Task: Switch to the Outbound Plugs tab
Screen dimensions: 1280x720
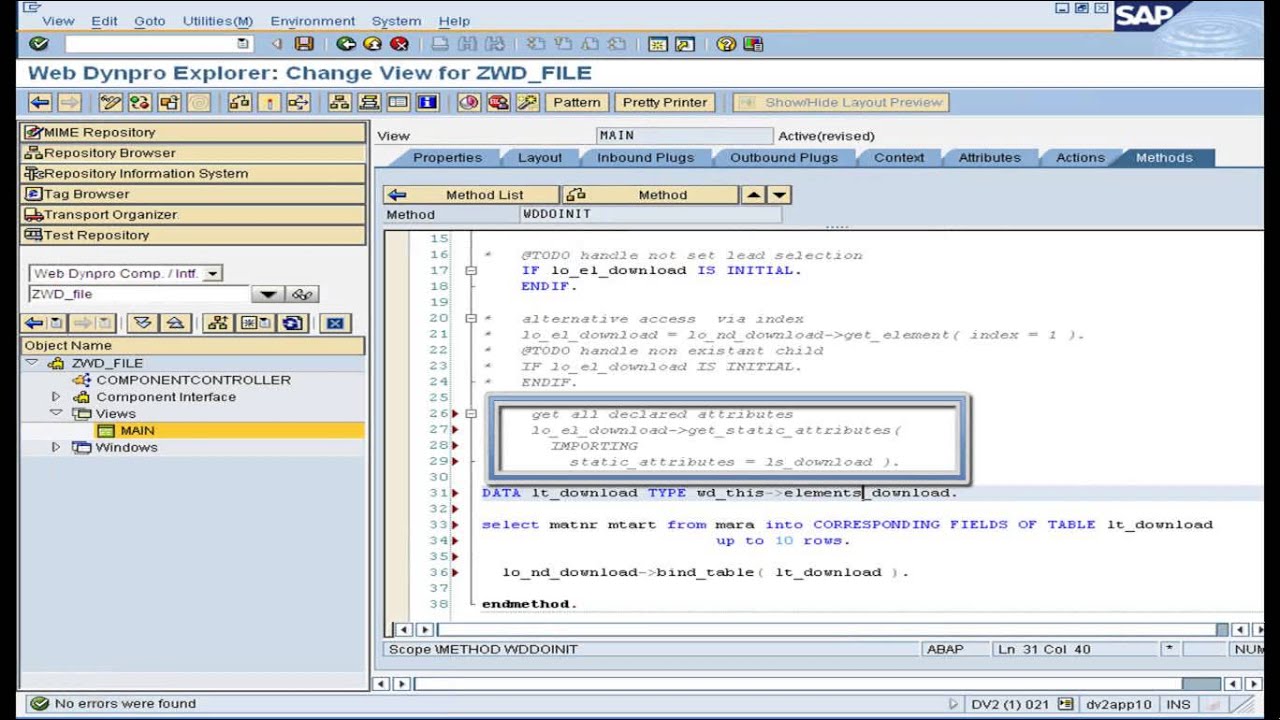Action: click(x=783, y=158)
